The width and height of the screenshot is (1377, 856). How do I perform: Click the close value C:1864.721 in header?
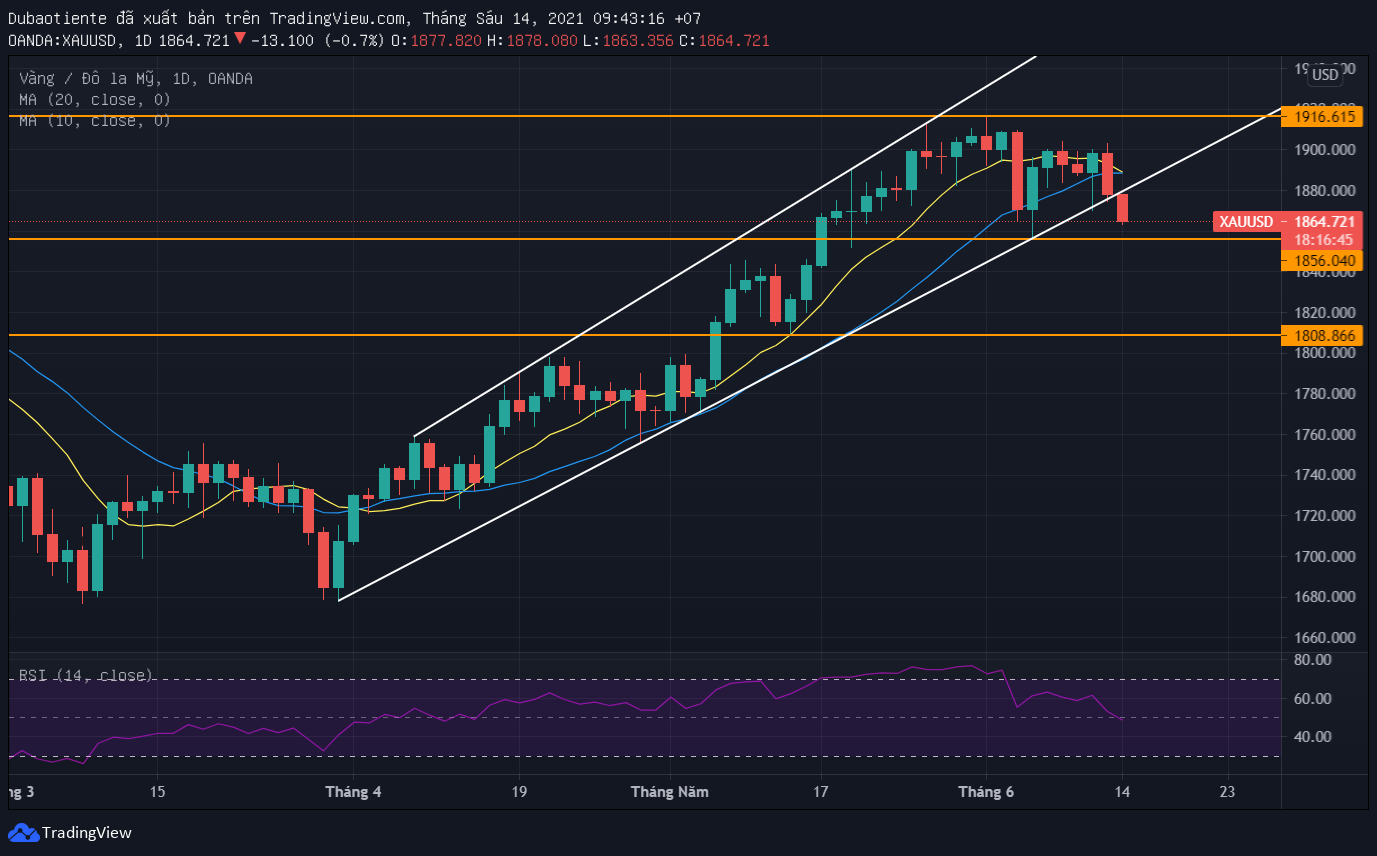pyautogui.click(x=723, y=40)
